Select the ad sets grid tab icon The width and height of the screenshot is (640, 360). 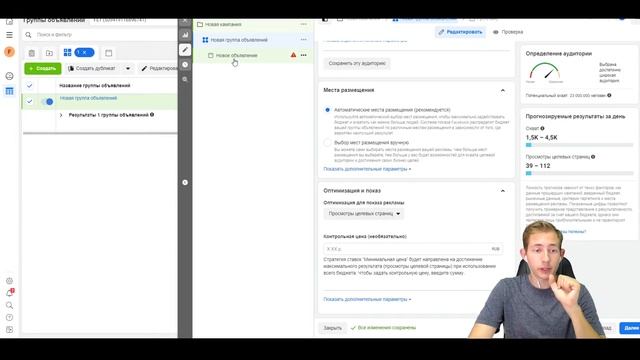point(67,52)
